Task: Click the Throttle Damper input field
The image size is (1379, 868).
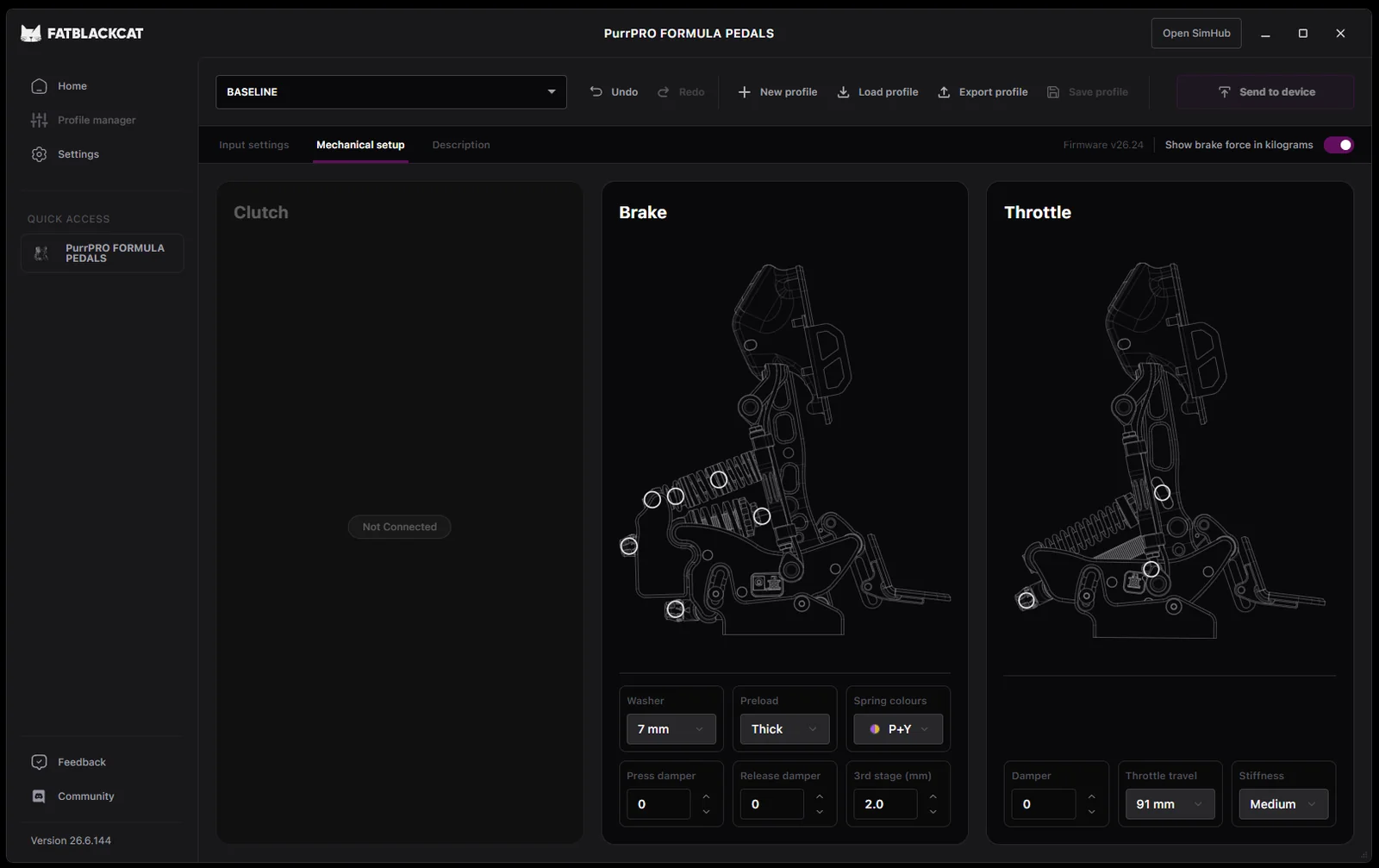Action: 1044,804
